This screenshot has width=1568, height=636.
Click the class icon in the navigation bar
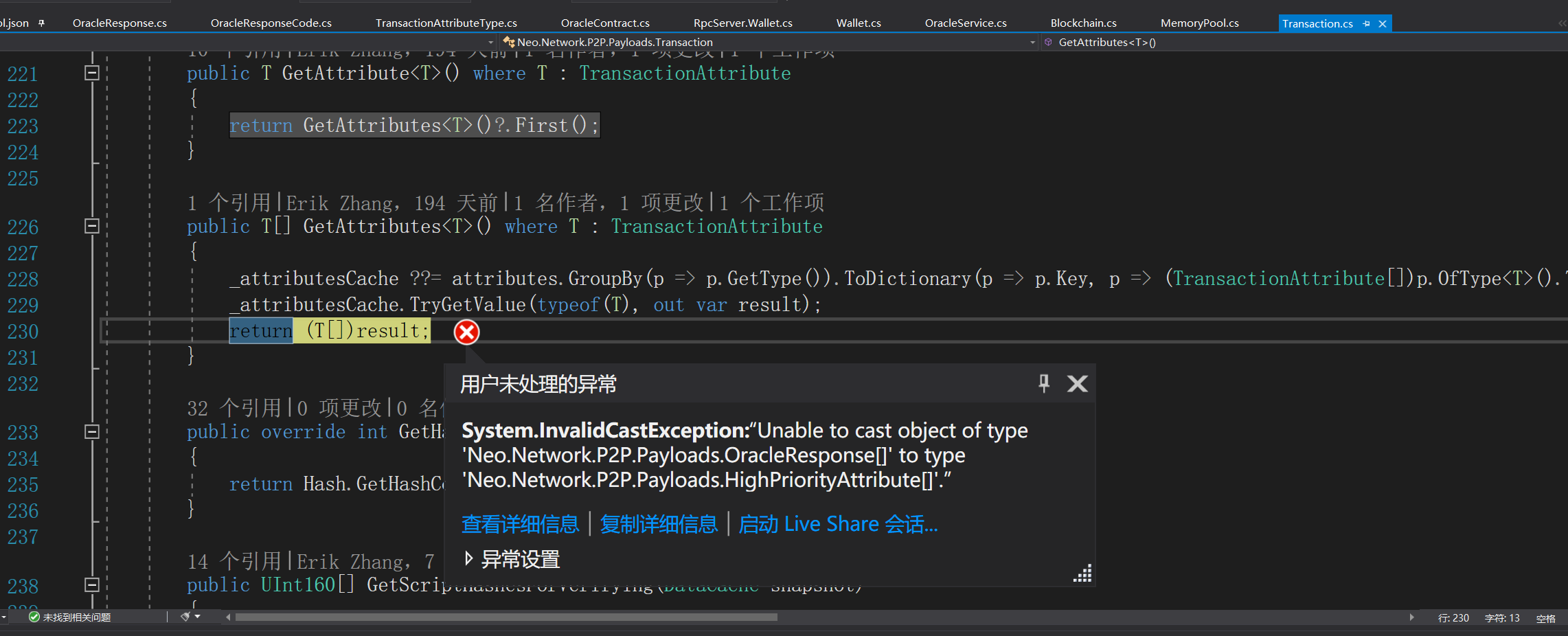pyautogui.click(x=509, y=42)
